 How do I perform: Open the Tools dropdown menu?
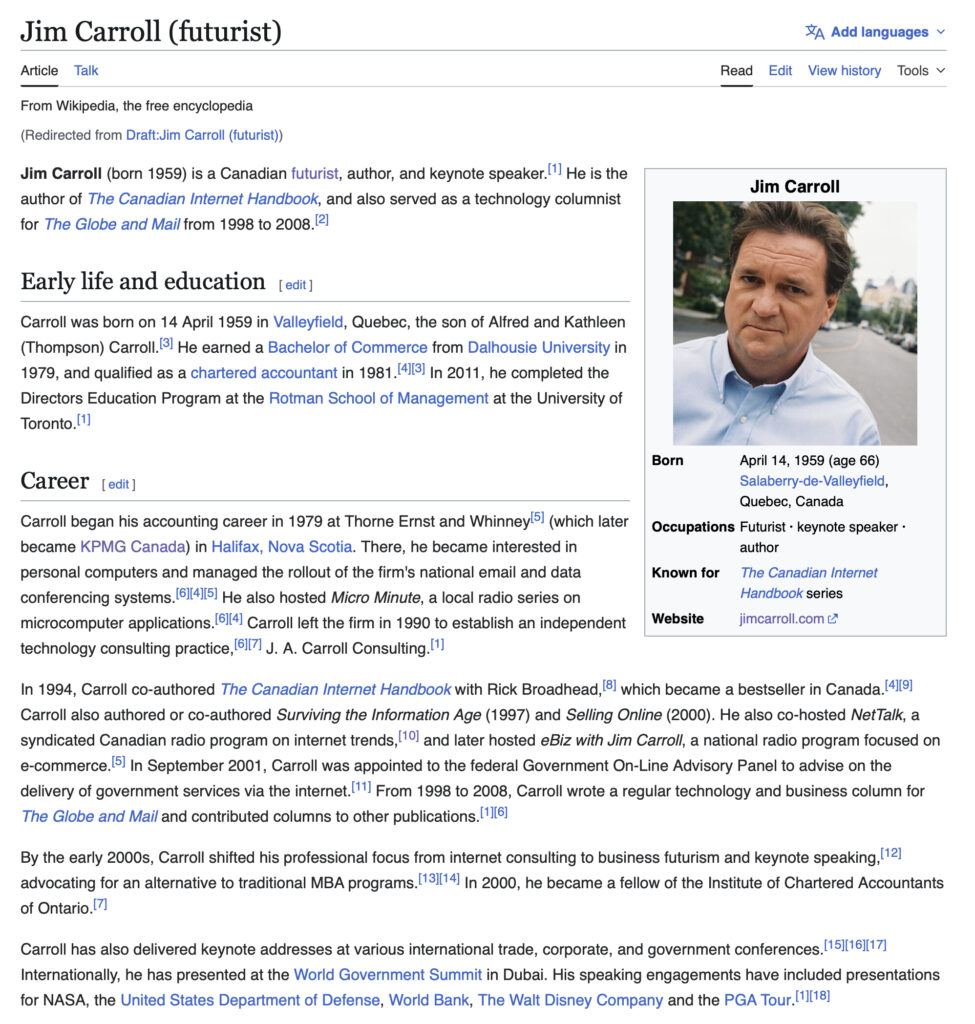920,71
